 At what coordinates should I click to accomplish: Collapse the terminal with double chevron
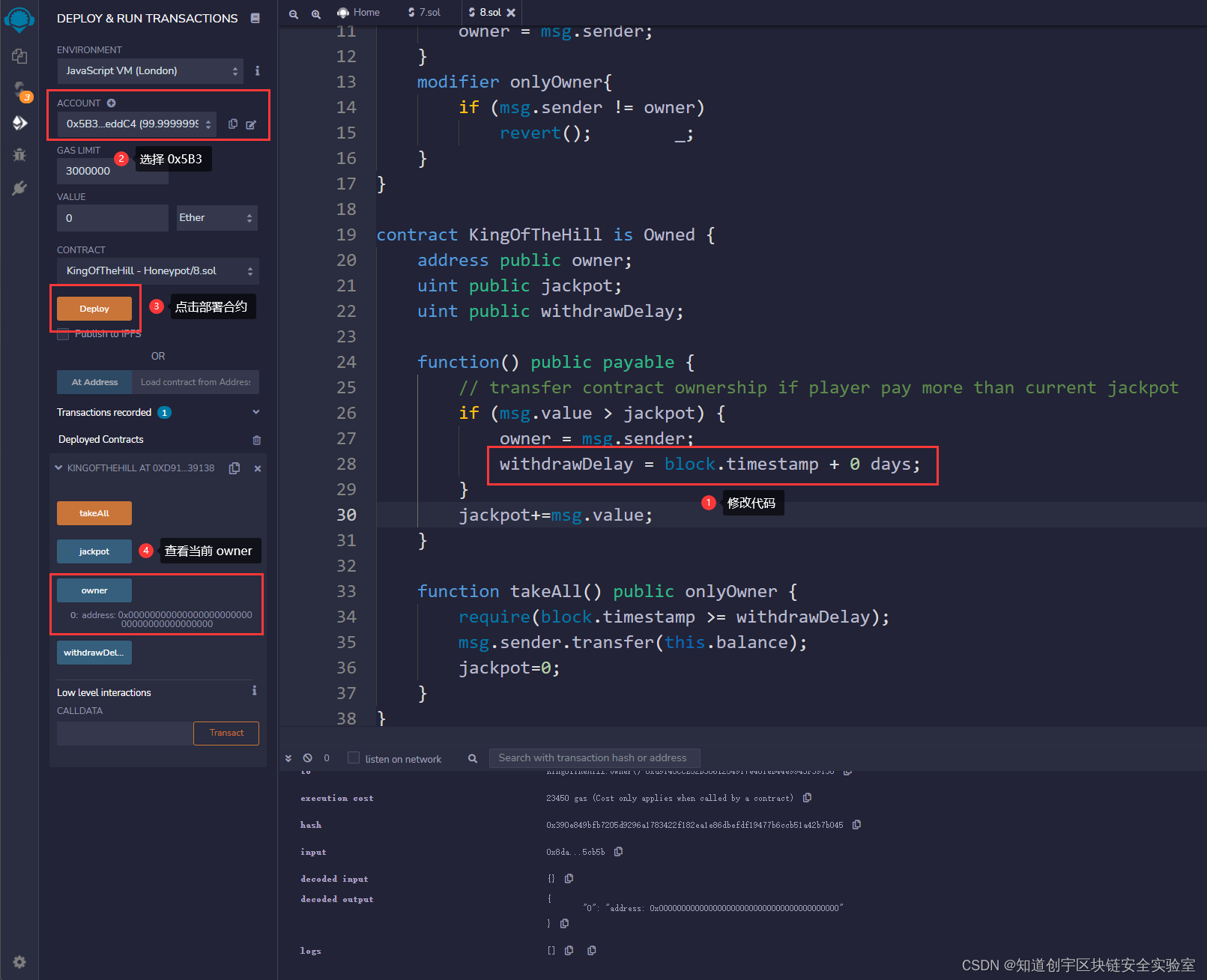288,758
